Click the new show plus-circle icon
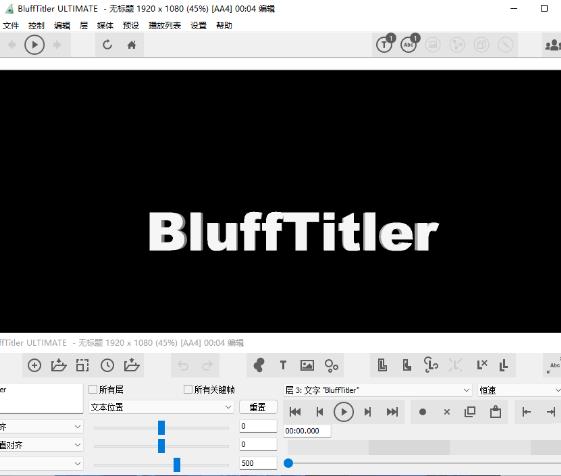 [34, 365]
